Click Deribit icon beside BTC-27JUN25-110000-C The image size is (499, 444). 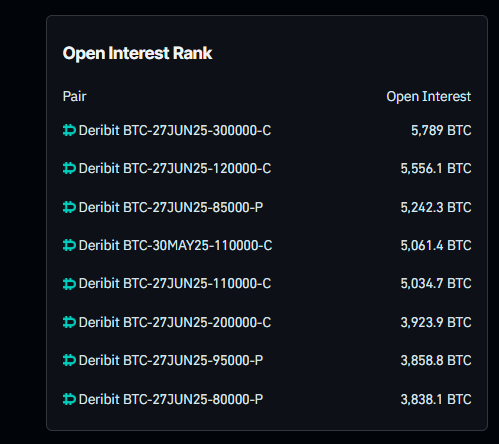(69, 284)
